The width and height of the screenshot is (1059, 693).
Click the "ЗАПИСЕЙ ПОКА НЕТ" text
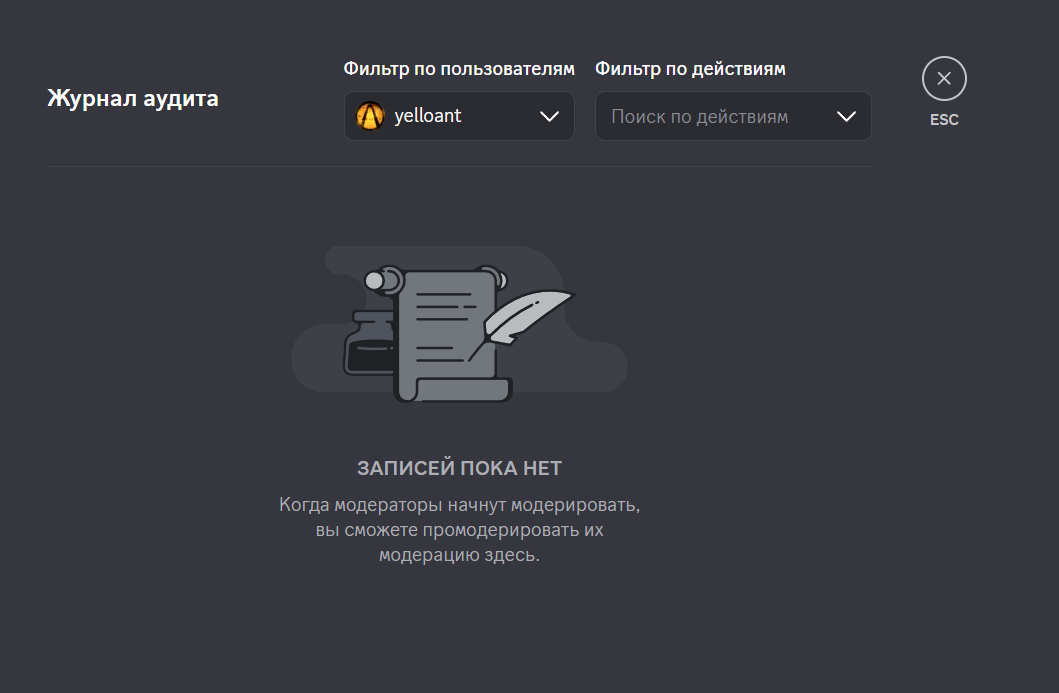[459, 468]
